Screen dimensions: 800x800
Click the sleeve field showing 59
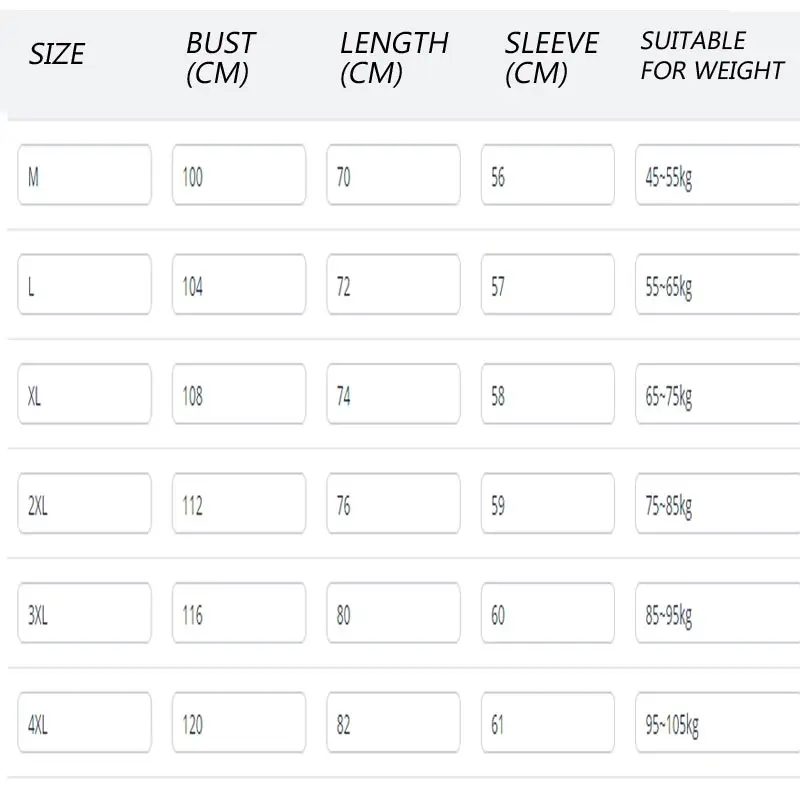tap(548, 504)
